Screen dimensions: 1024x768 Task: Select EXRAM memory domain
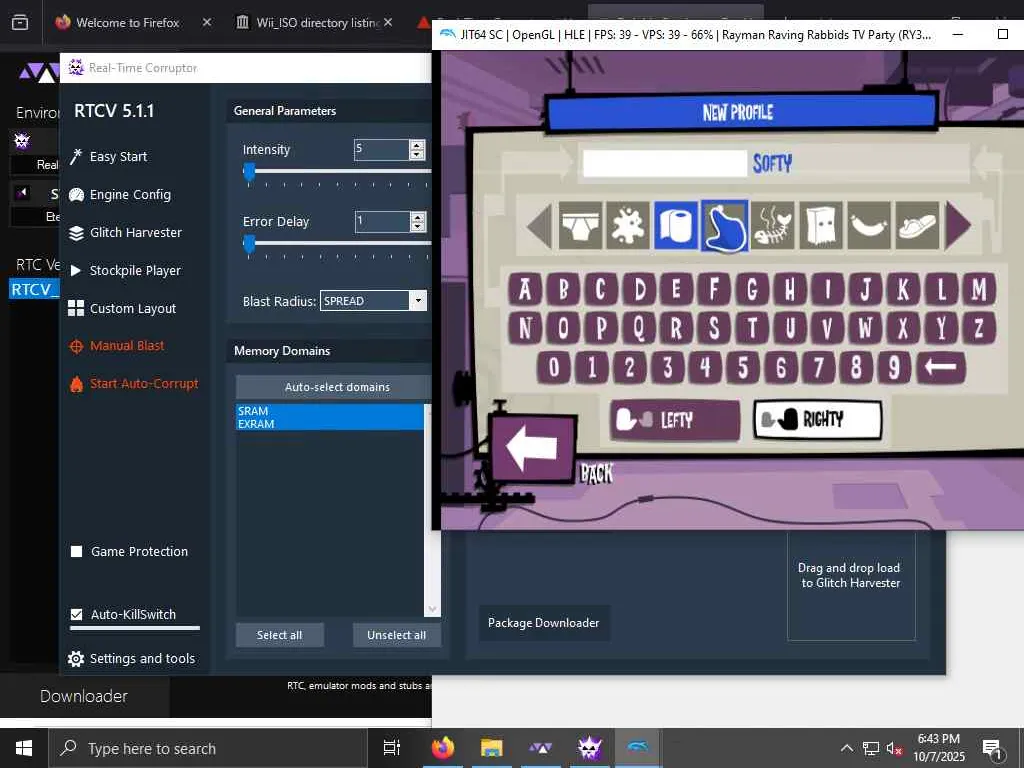[x=330, y=424]
